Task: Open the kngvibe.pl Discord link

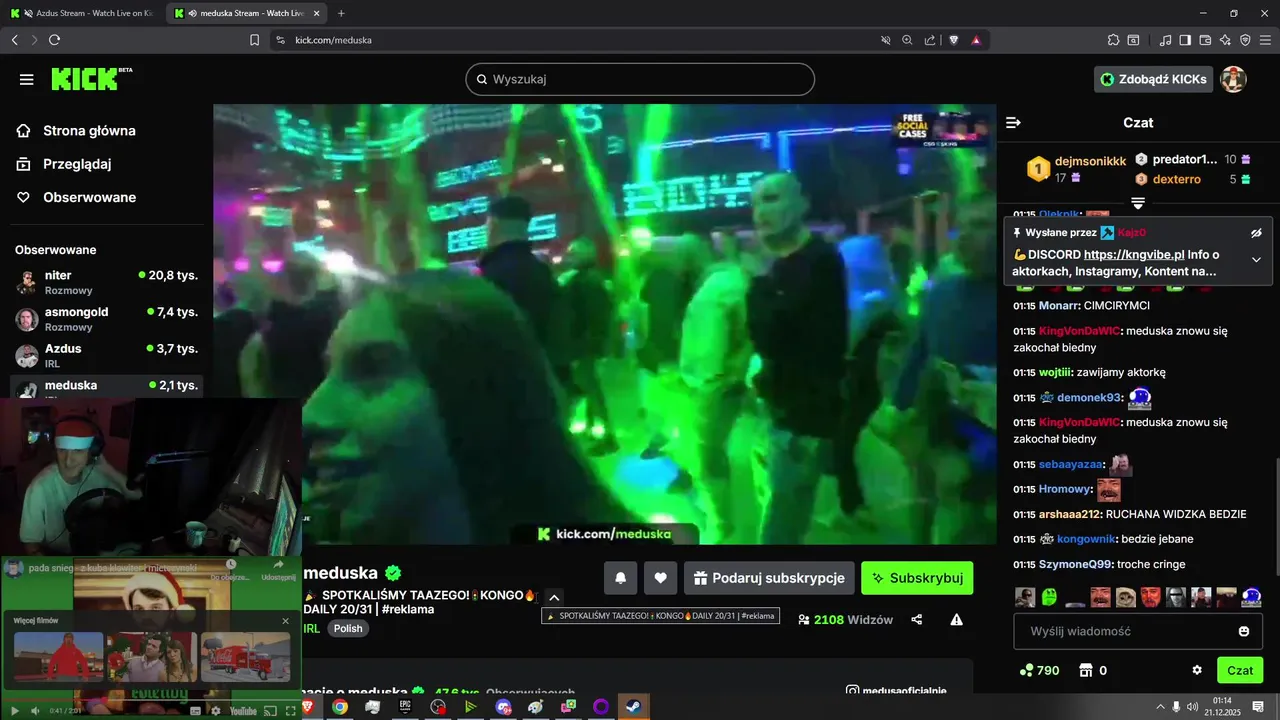Action: tap(1134, 255)
